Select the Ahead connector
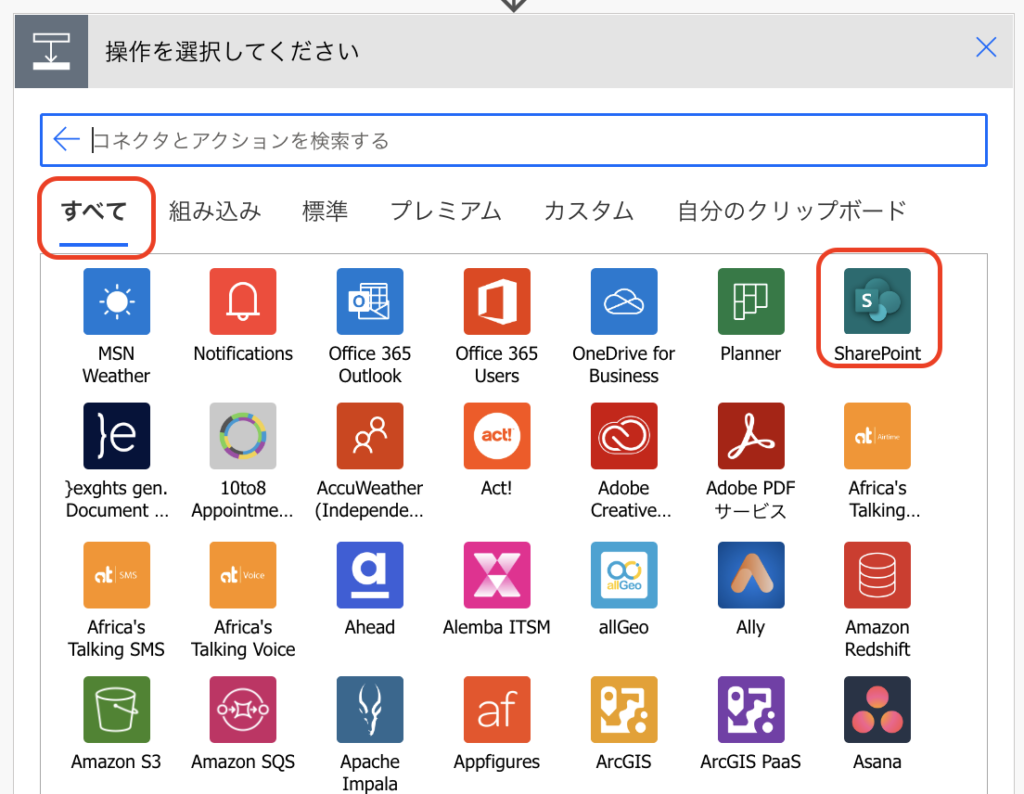Viewport: 1024px width, 794px height. click(x=370, y=575)
